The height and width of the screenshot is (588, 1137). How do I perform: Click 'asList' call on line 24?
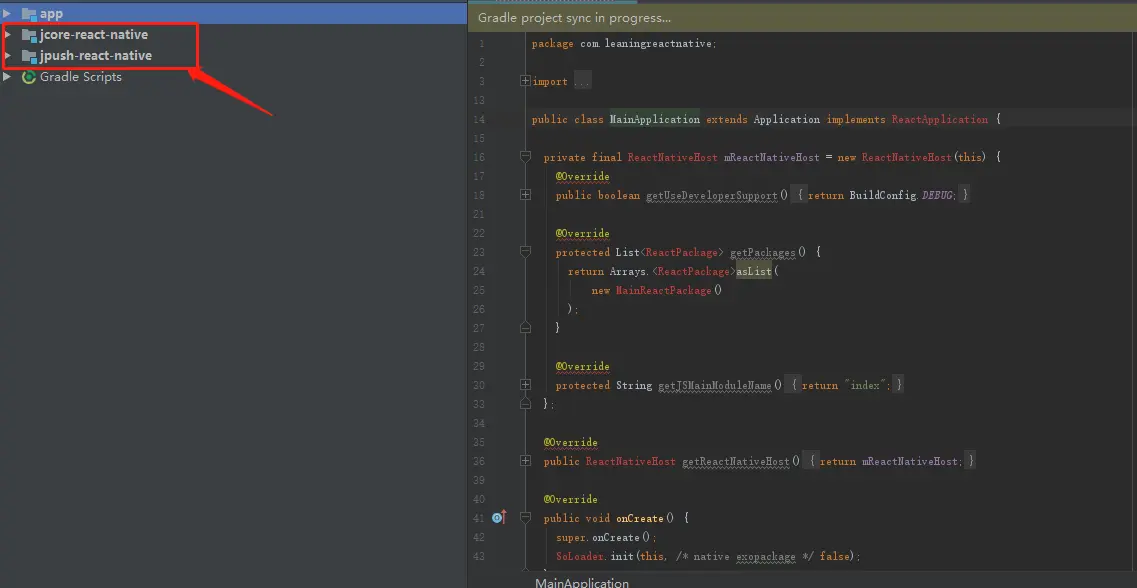coord(753,271)
